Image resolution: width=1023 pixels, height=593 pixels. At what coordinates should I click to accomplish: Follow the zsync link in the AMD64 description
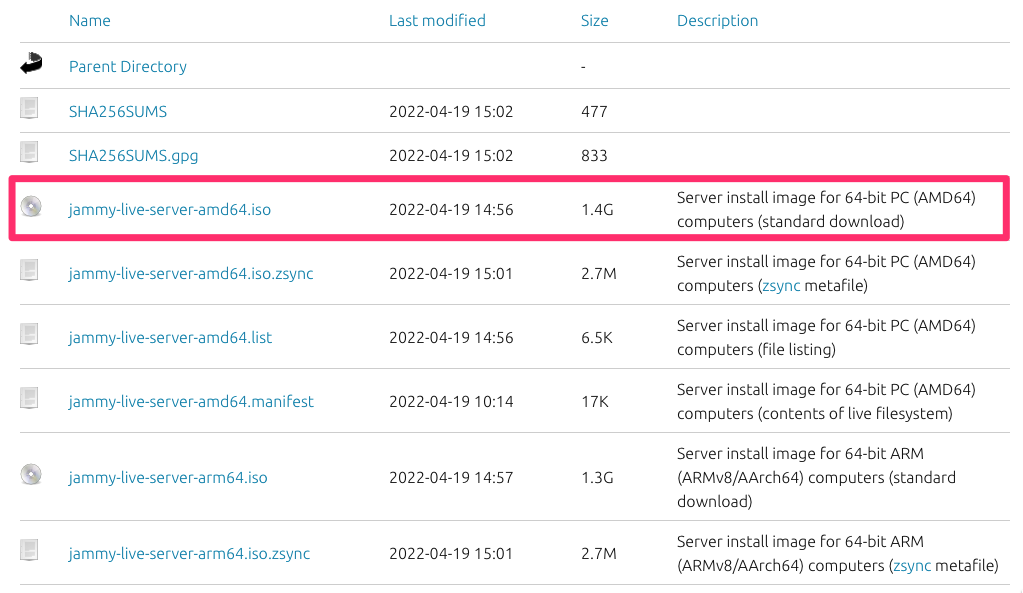click(781, 286)
